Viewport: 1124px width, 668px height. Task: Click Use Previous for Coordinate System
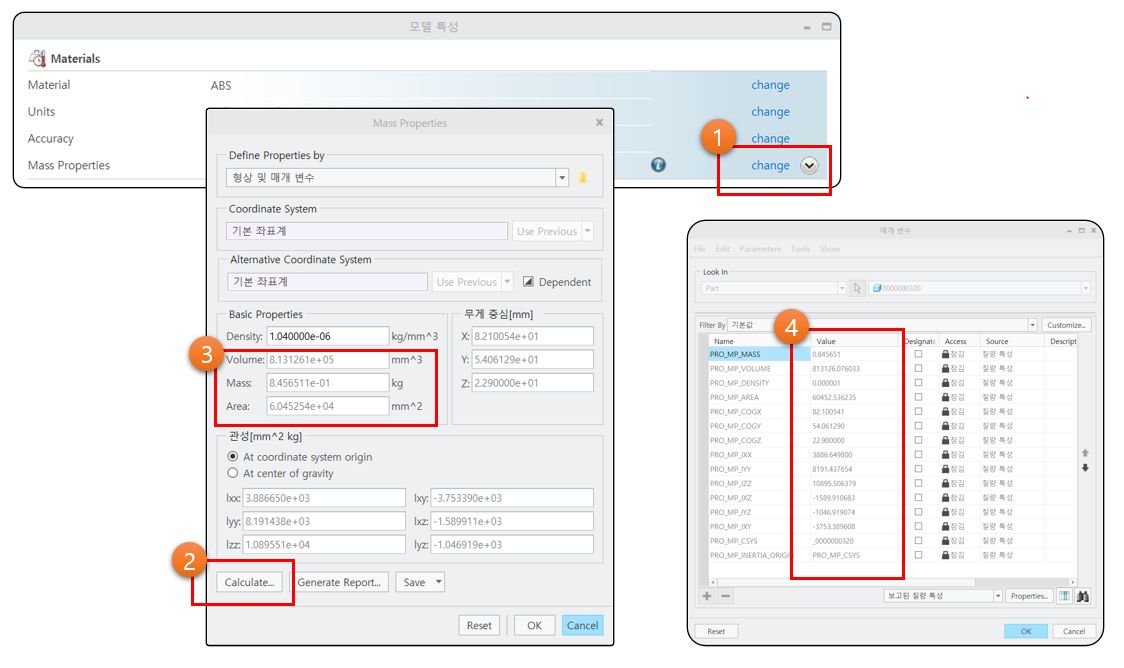coord(547,232)
